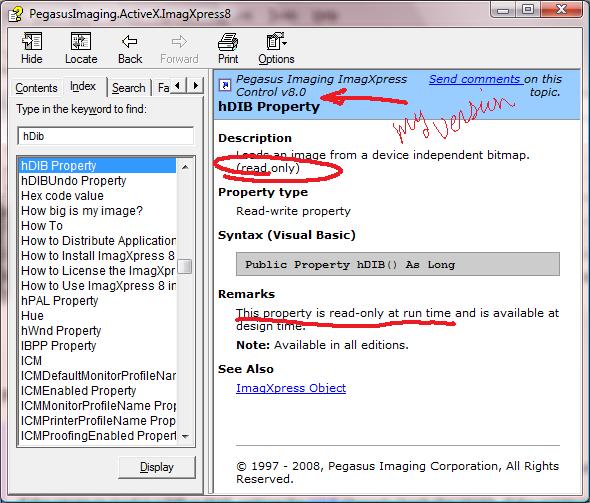Click the small icon beside the topic header
The height and width of the screenshot is (503, 590).
225,85
